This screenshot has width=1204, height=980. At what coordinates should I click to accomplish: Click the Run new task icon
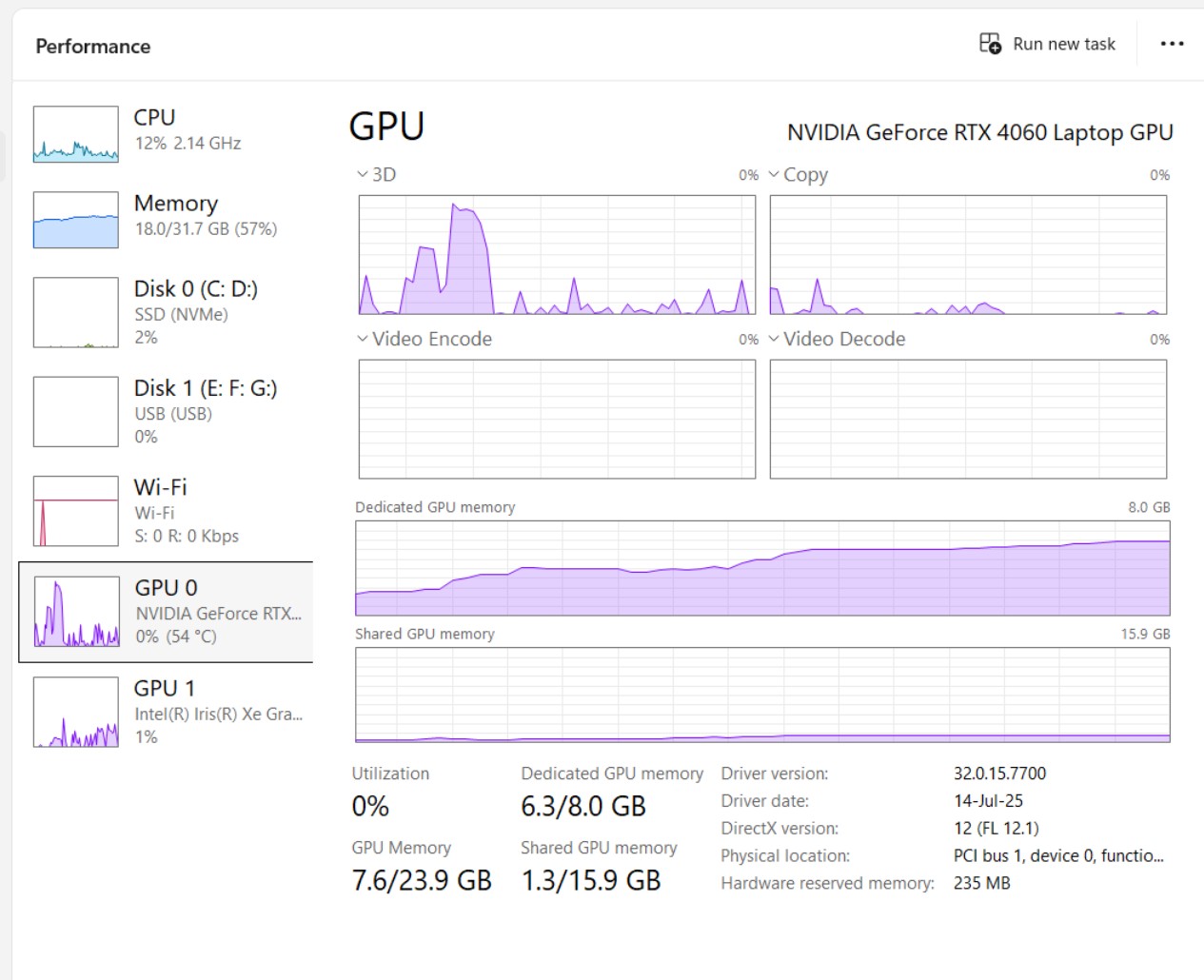[x=990, y=44]
